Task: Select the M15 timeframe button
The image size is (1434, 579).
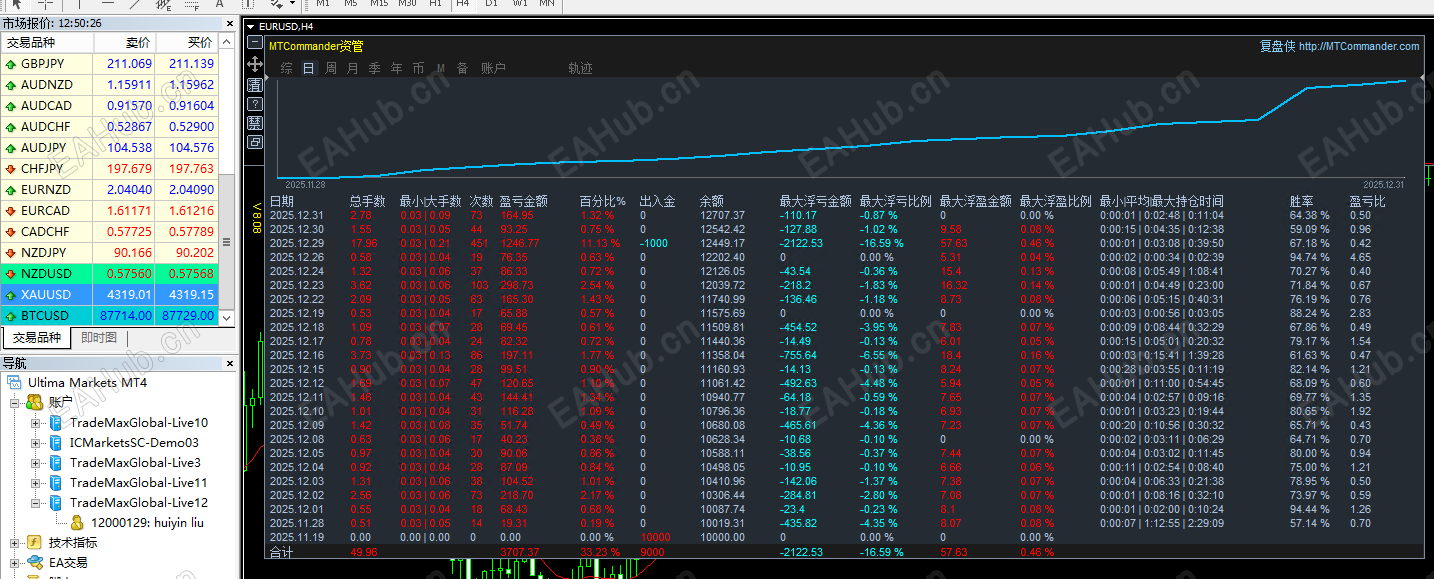Action: coord(379,4)
